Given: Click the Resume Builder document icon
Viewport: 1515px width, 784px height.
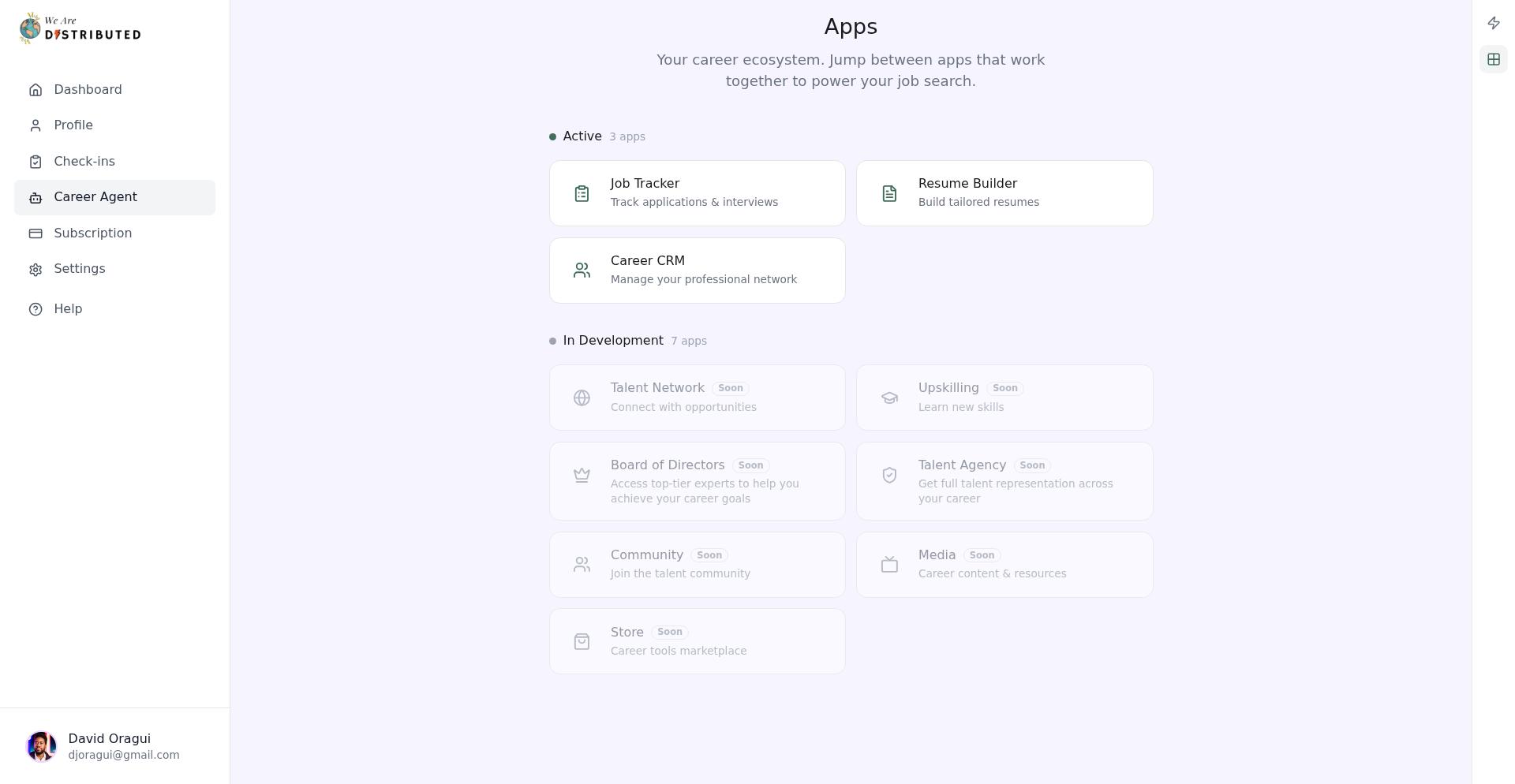Looking at the screenshot, I should tap(889, 193).
